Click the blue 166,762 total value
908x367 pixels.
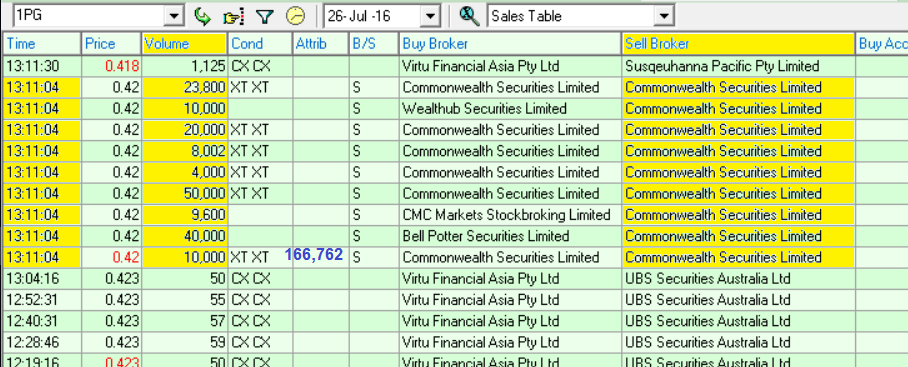(314, 255)
